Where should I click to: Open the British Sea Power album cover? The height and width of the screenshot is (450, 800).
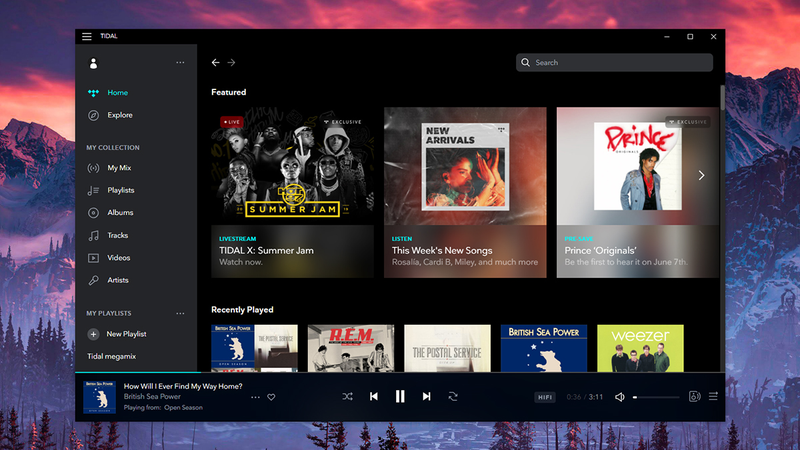(544, 348)
